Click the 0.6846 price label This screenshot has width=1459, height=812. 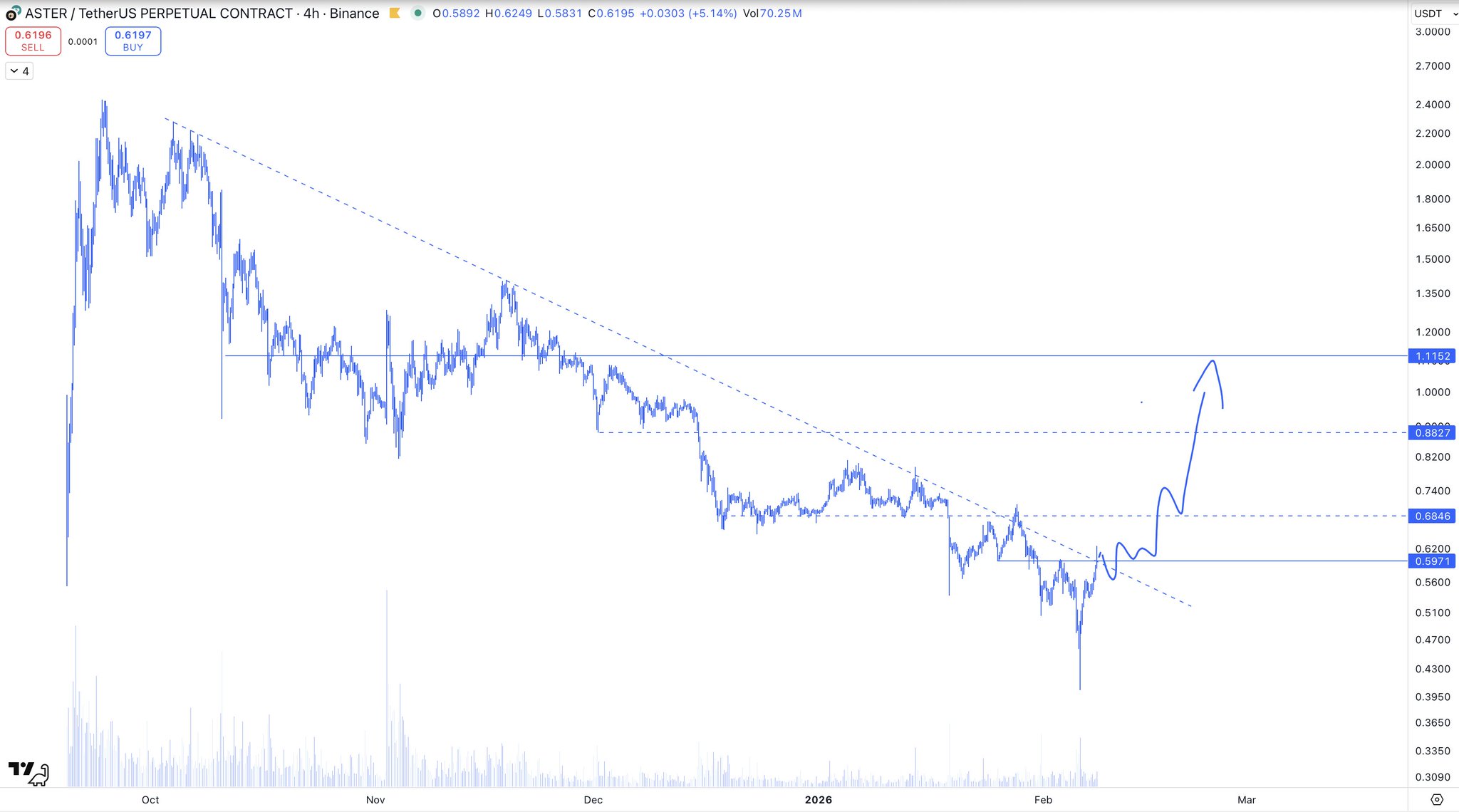[x=1432, y=516]
